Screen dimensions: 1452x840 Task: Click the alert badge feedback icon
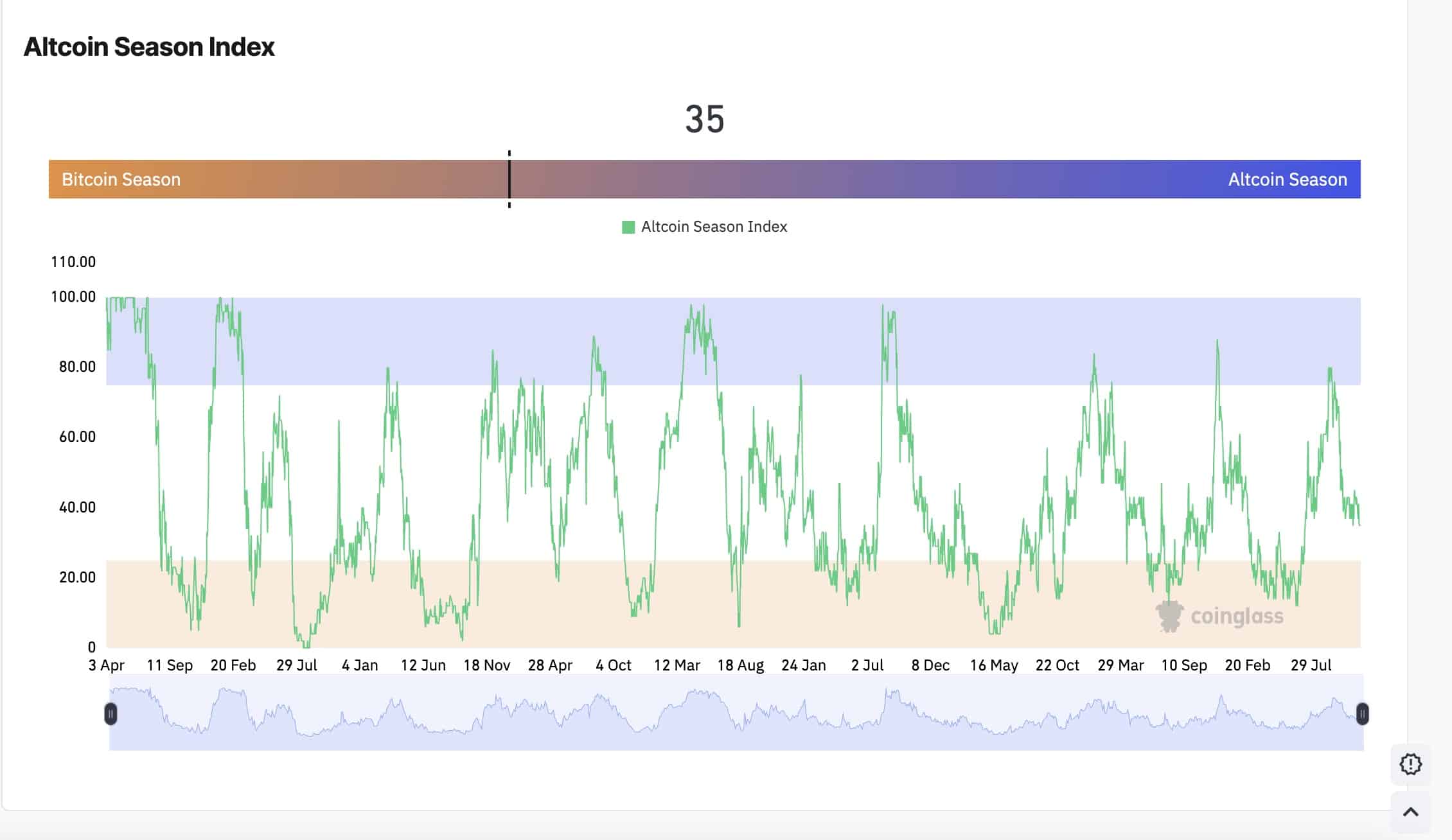(1410, 764)
